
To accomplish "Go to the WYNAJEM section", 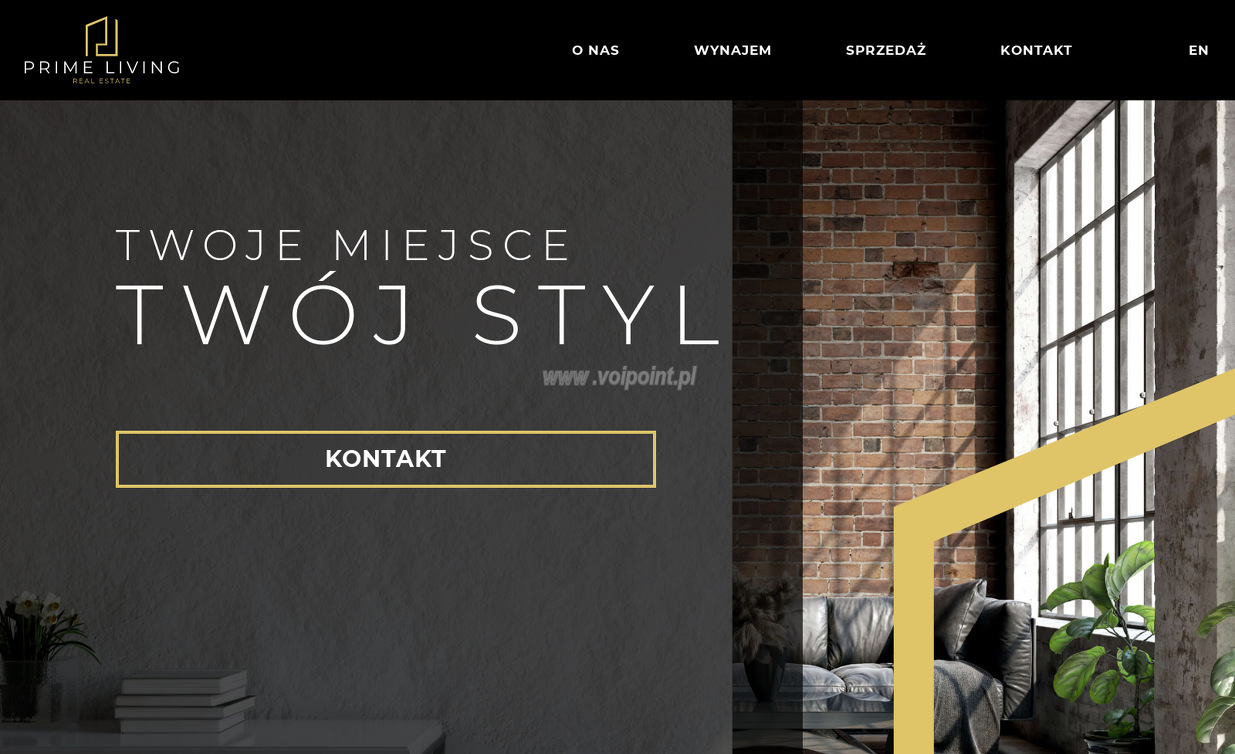I will click(x=733, y=50).
